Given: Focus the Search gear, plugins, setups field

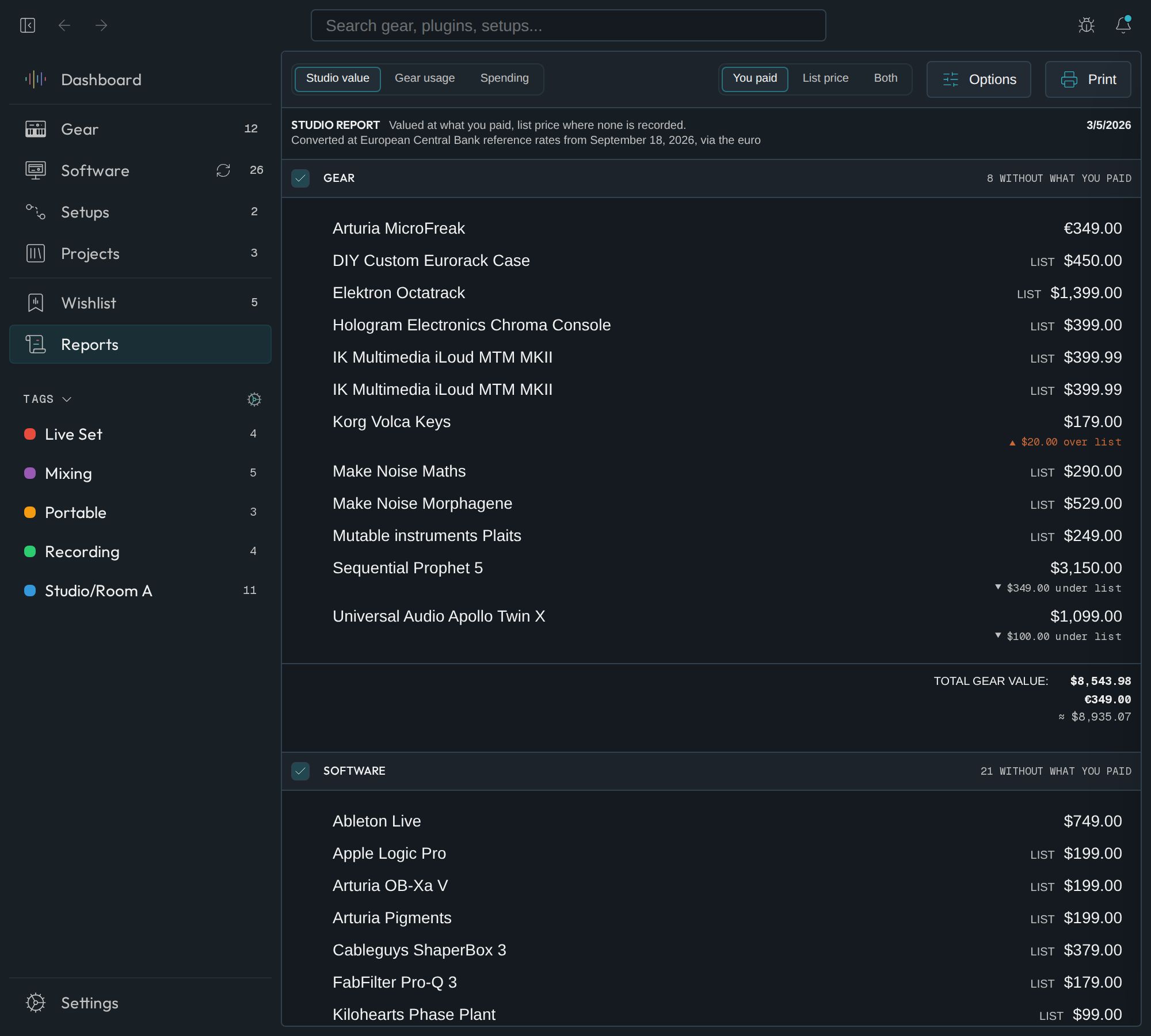Looking at the screenshot, I should [x=569, y=25].
